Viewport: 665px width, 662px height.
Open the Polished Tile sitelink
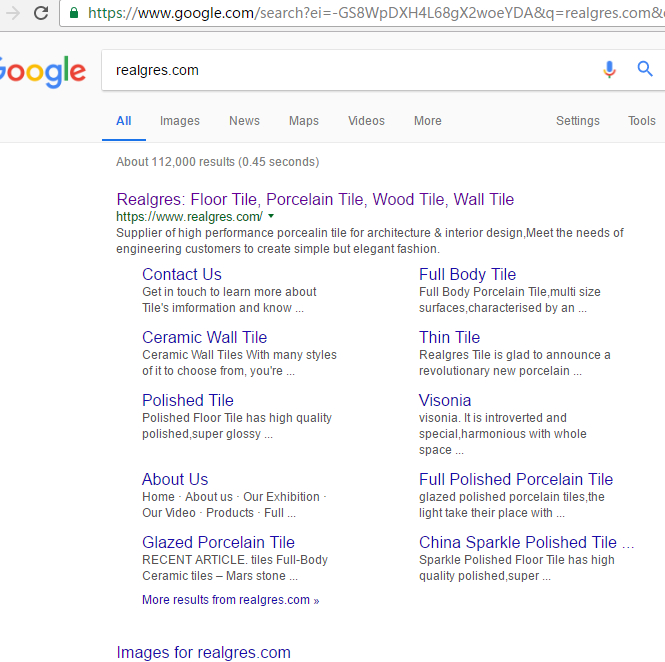click(x=188, y=400)
